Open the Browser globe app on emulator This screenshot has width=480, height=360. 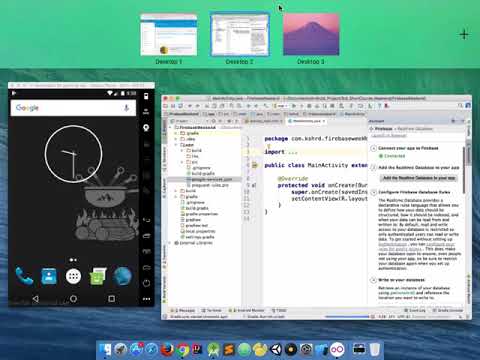tap(122, 276)
